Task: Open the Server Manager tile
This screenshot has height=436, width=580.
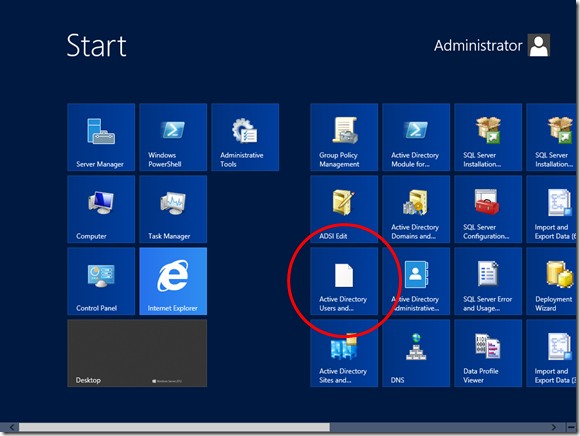Action: (101, 137)
